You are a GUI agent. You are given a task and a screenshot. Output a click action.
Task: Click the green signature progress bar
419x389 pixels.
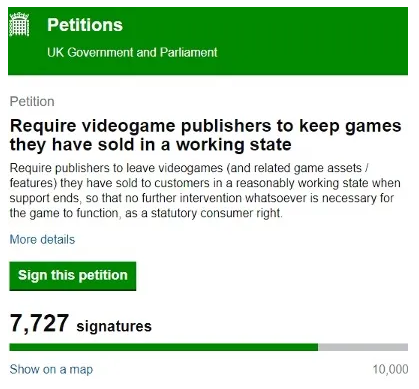[x=164, y=347]
